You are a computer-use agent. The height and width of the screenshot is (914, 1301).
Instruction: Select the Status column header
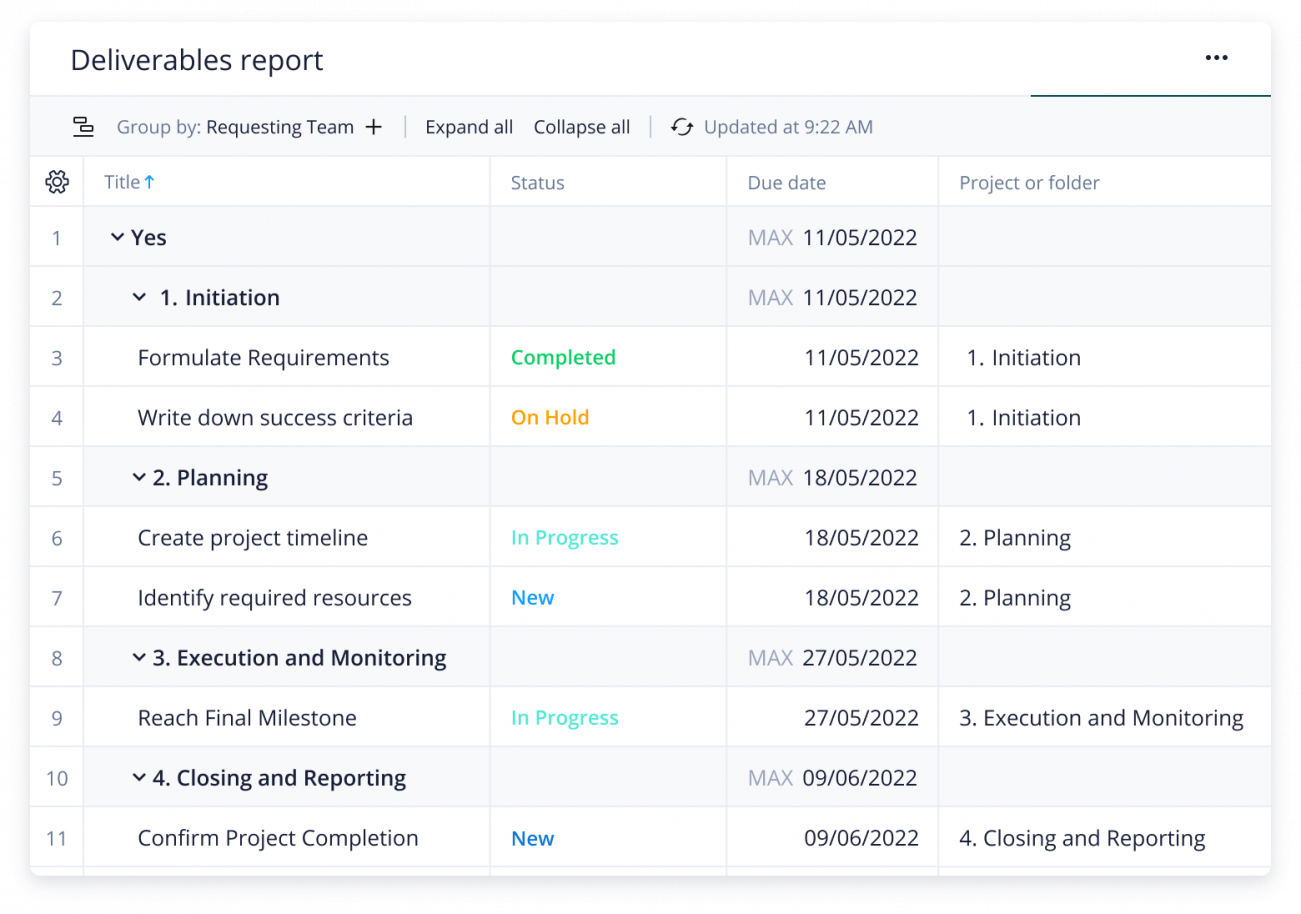[x=538, y=183]
